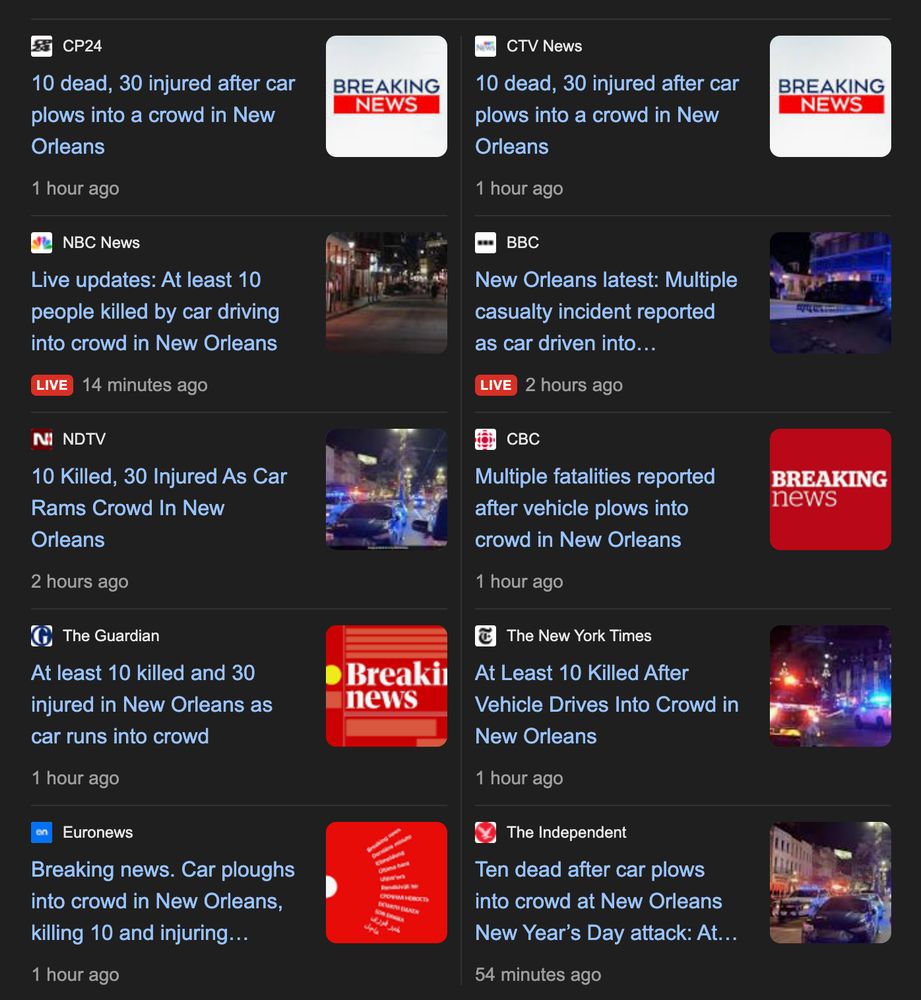Click the CTV News breaking news thumbnail
The width and height of the screenshot is (921, 1000).
829,96
